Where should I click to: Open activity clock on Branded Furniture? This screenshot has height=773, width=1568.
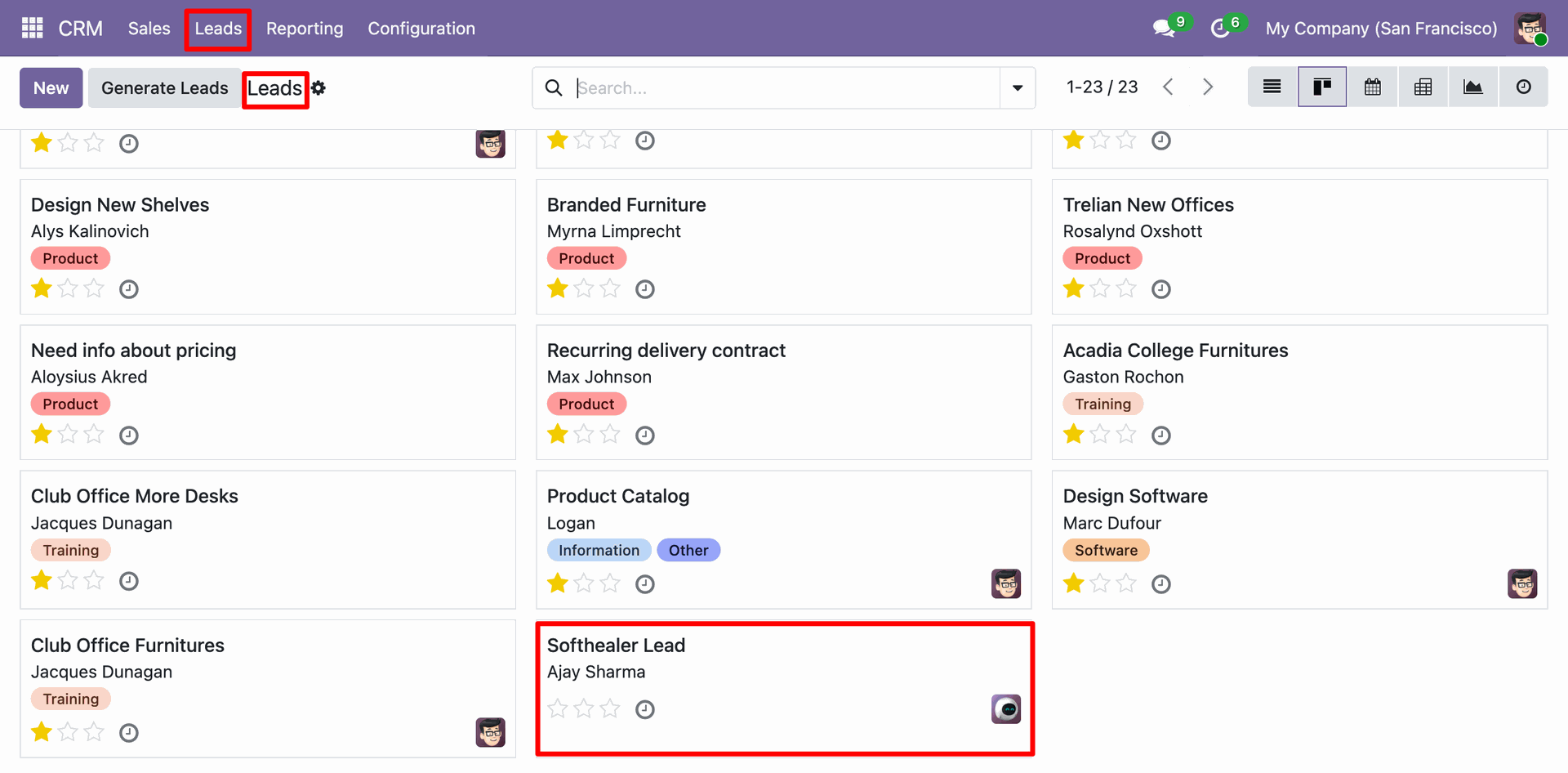coord(645,289)
